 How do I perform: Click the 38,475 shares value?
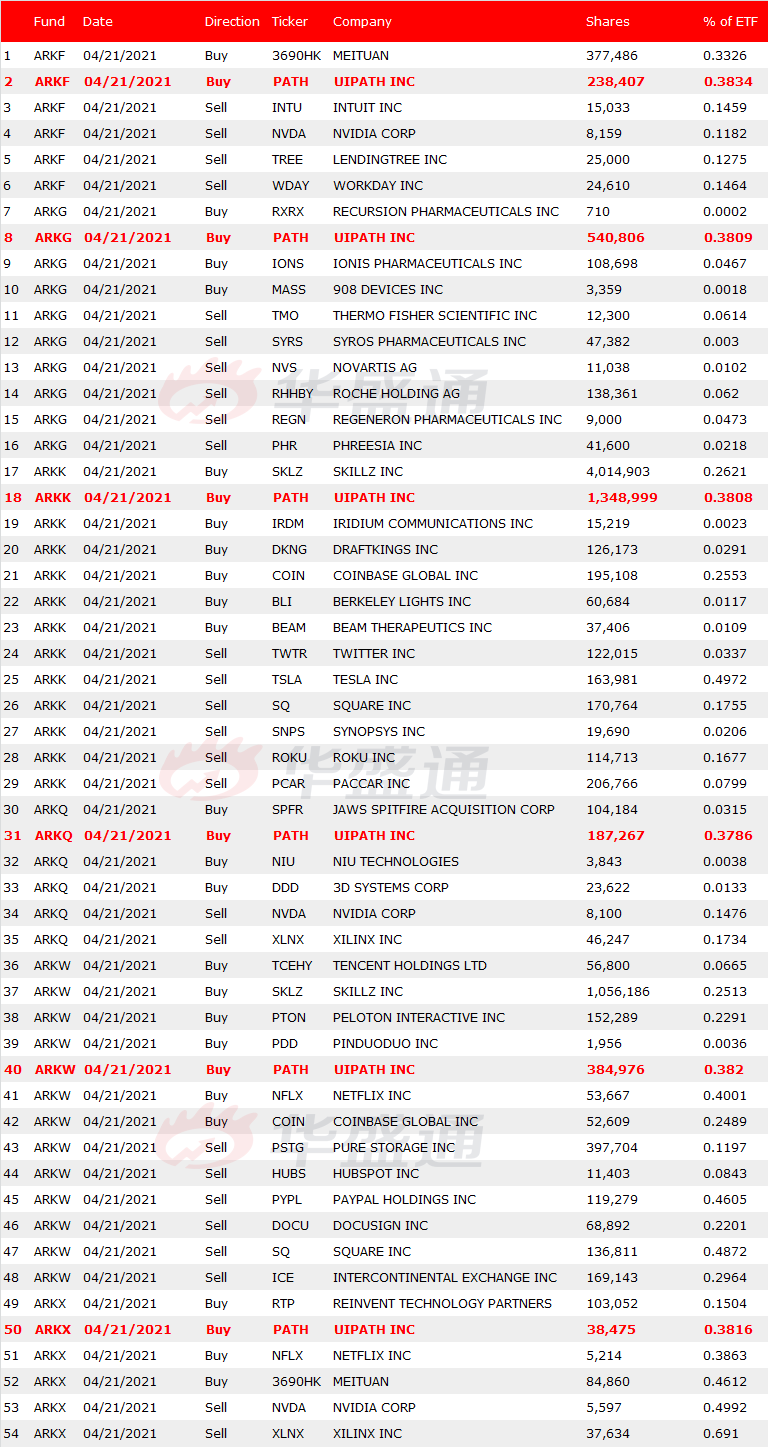[x=611, y=1329]
